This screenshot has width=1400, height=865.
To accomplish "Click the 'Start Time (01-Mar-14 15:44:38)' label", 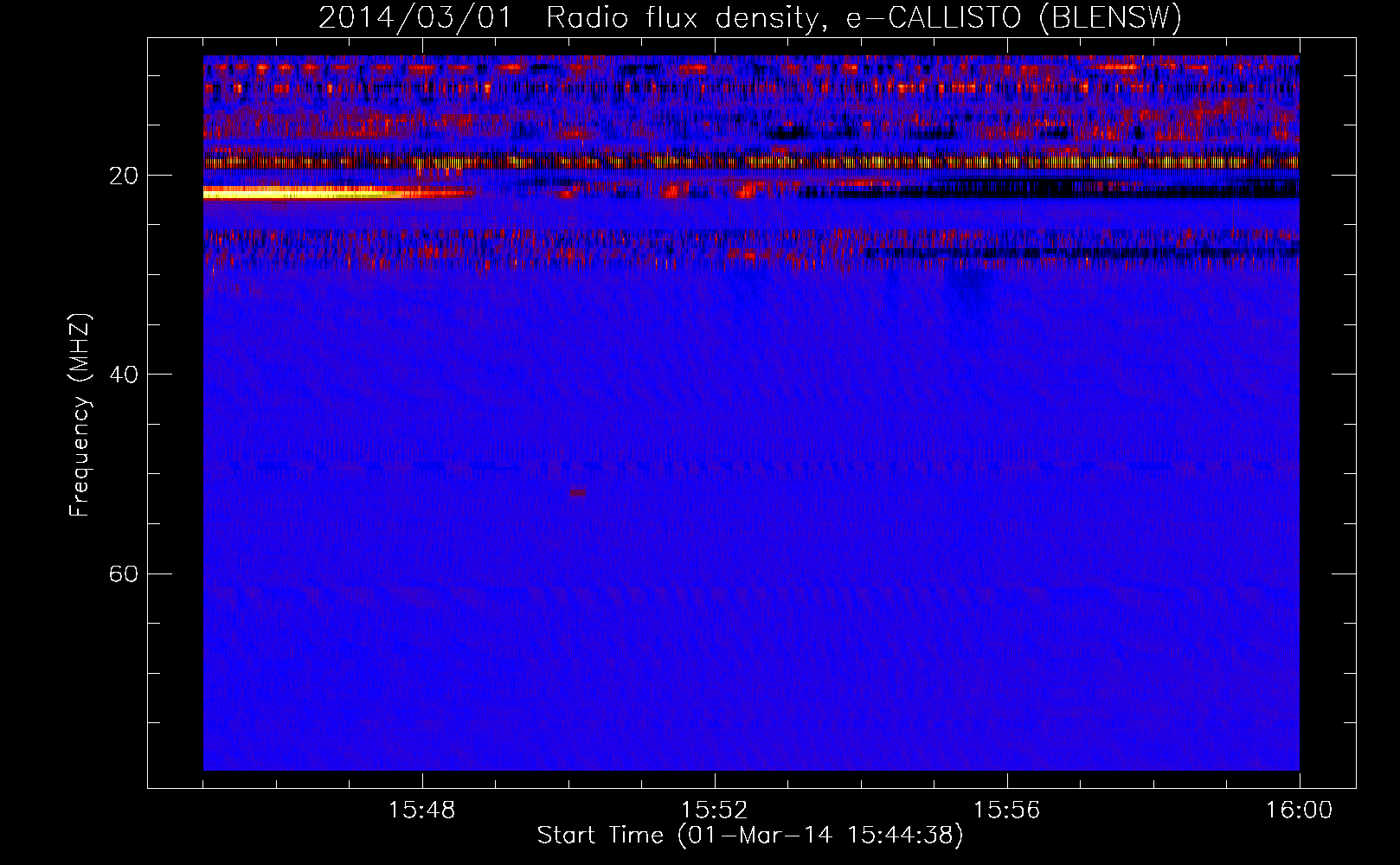I will click(750, 836).
